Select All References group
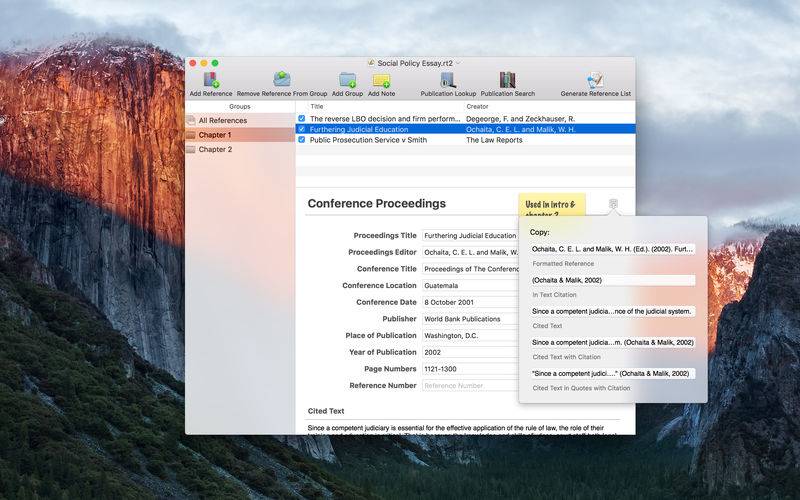Screen dimensions: 800x500 click(240, 120)
